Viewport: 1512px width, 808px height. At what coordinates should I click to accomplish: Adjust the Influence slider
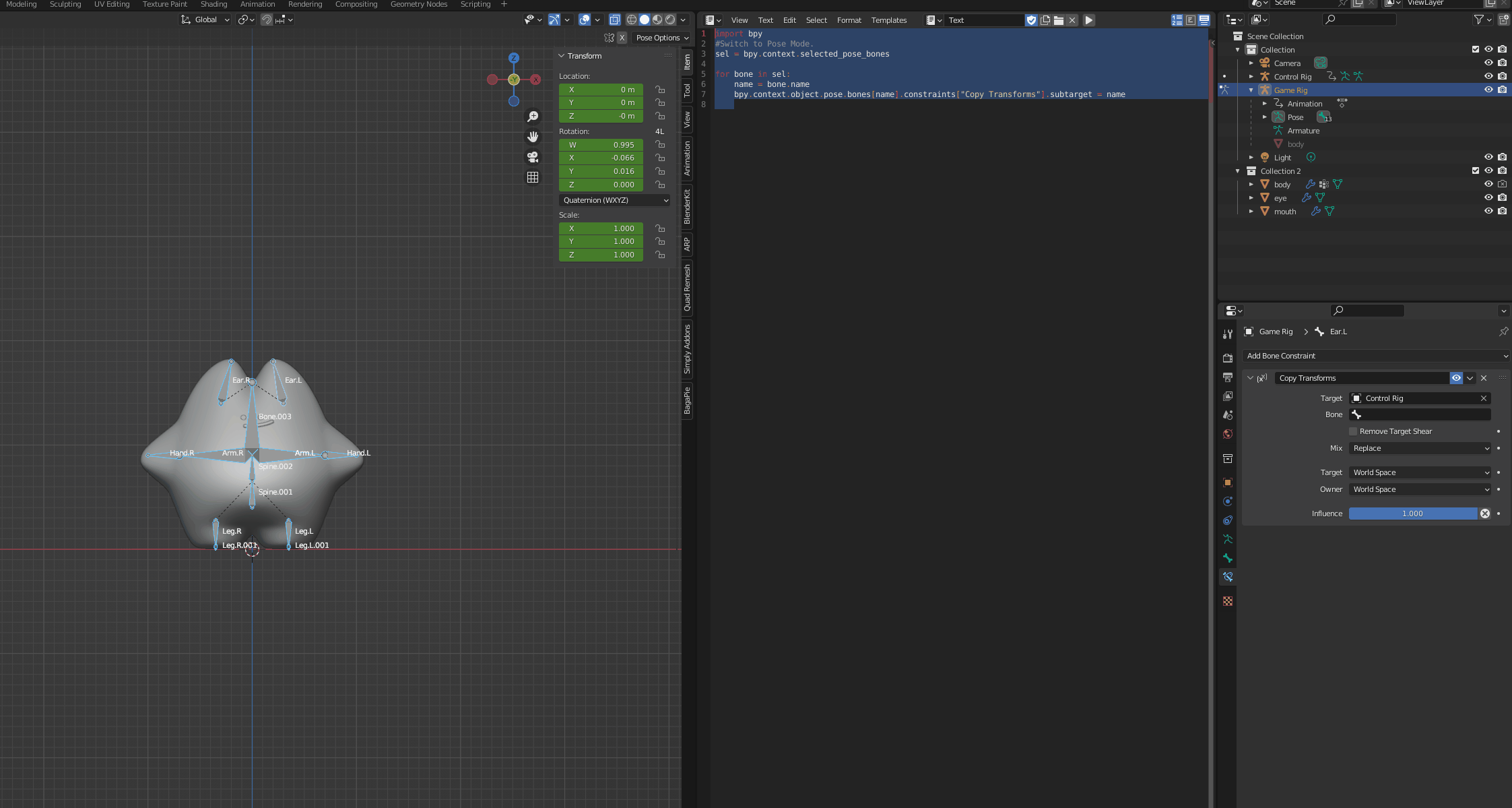(1412, 514)
